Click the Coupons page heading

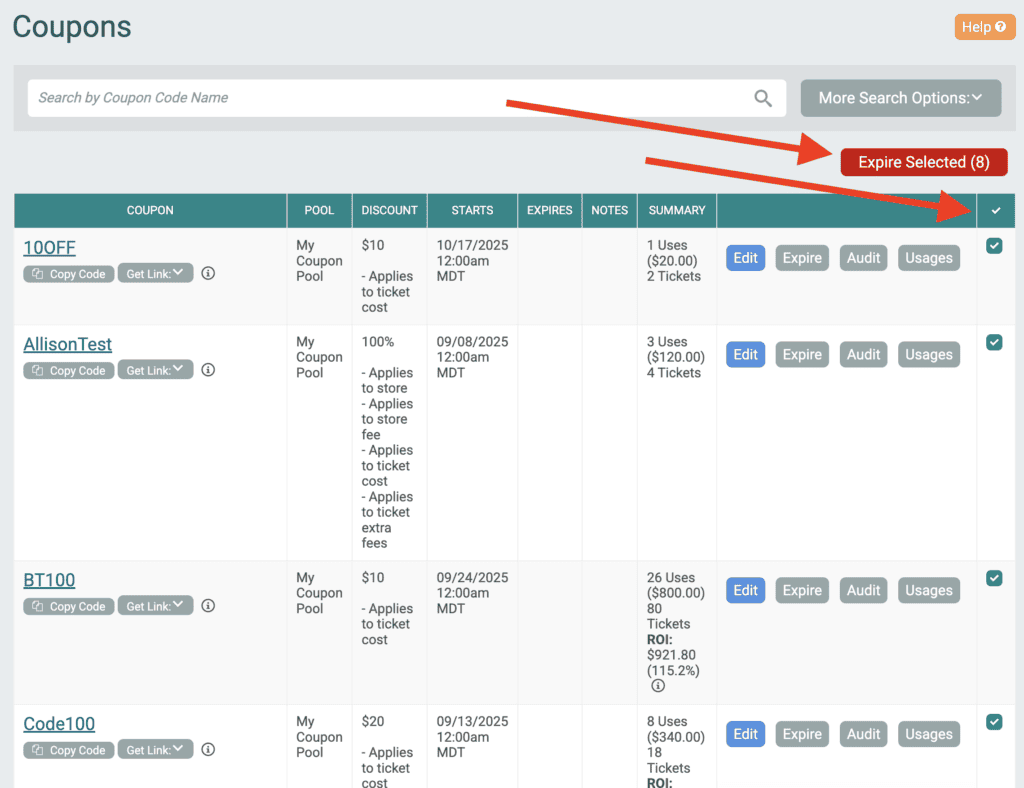[x=72, y=27]
